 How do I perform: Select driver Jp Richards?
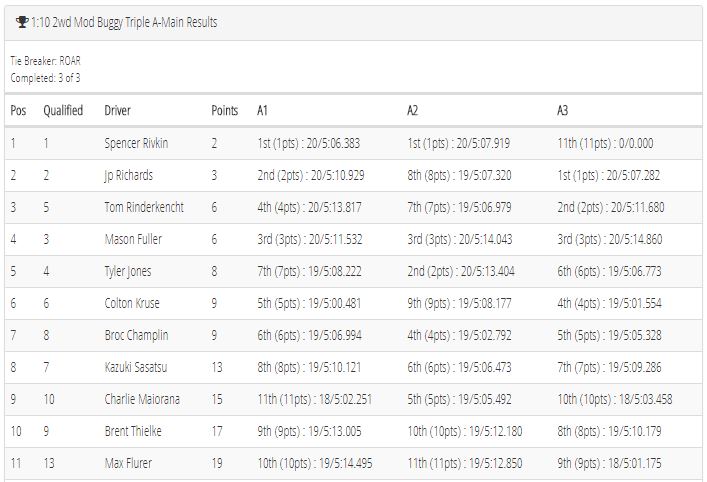129,175
